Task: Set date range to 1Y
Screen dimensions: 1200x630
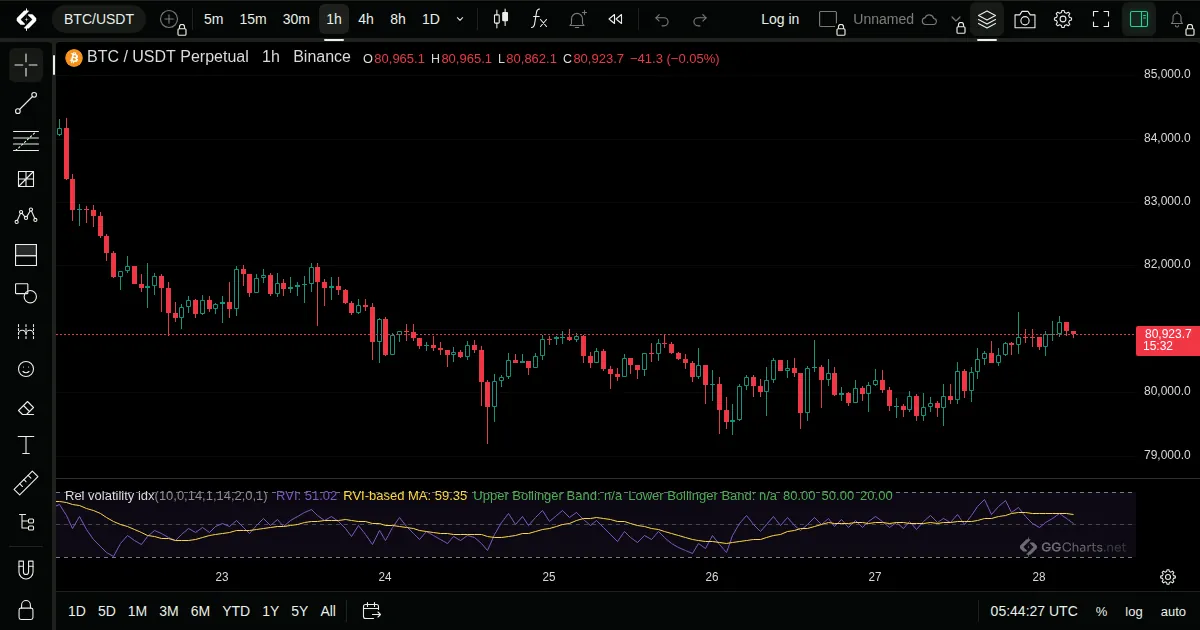Action: 271,611
